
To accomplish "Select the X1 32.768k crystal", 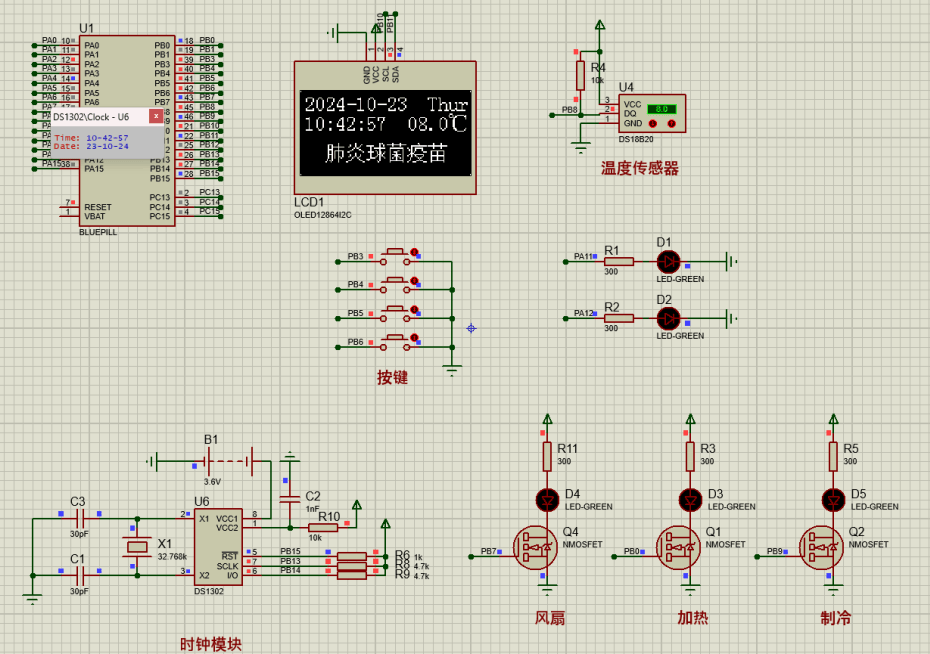I will (135, 546).
